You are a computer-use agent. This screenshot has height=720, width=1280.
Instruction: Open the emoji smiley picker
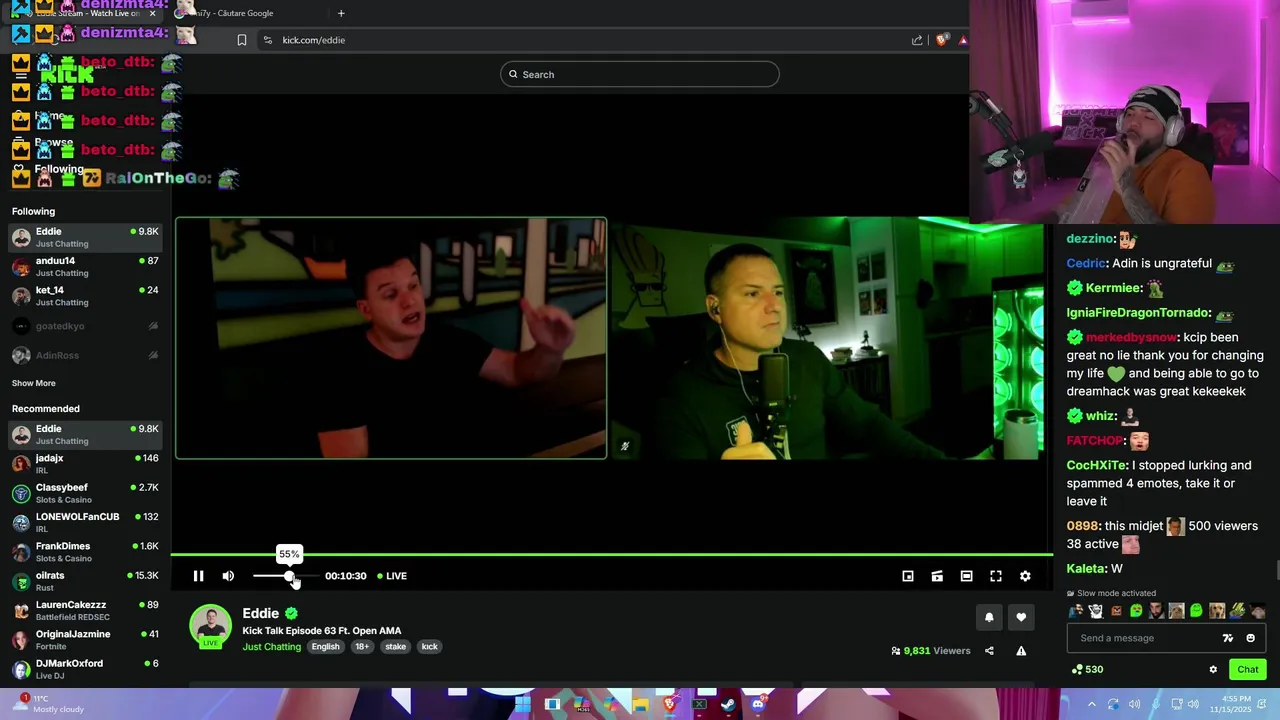coord(1250,638)
